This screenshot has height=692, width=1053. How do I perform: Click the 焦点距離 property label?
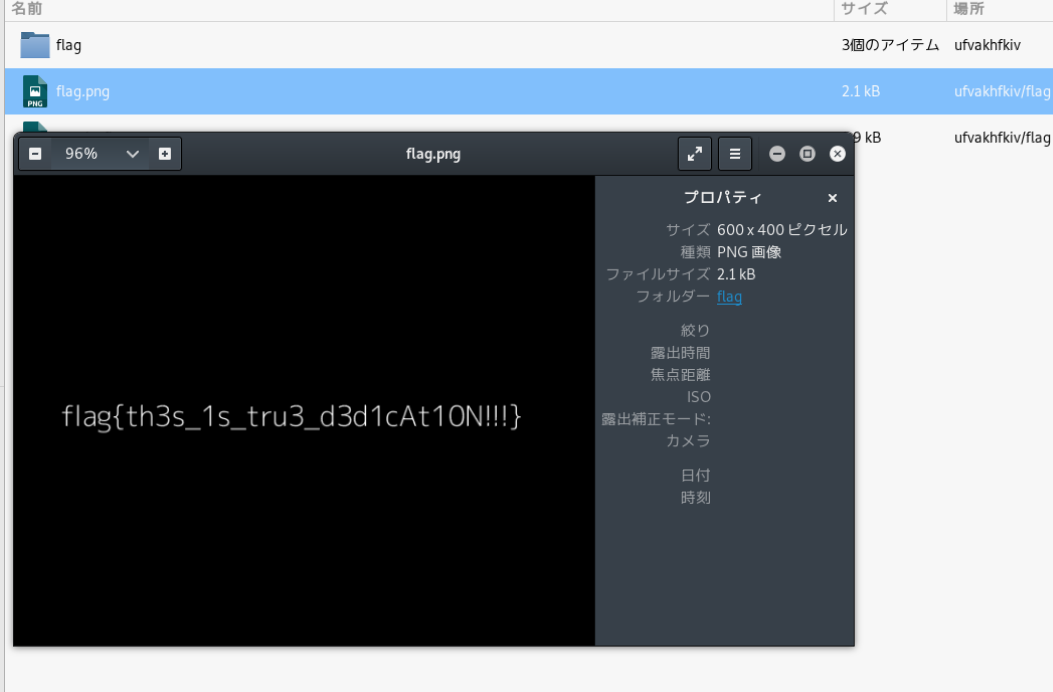point(680,375)
